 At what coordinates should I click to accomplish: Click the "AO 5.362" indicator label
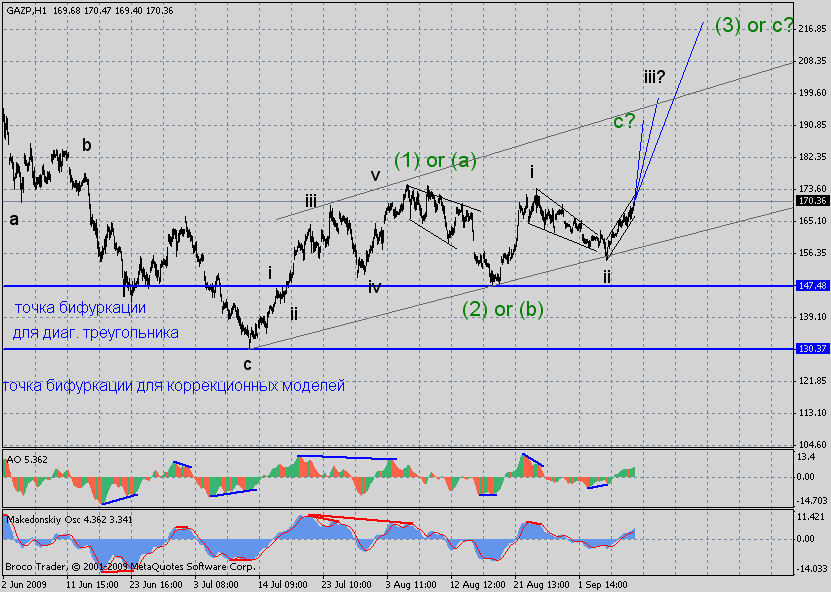(x=26, y=460)
